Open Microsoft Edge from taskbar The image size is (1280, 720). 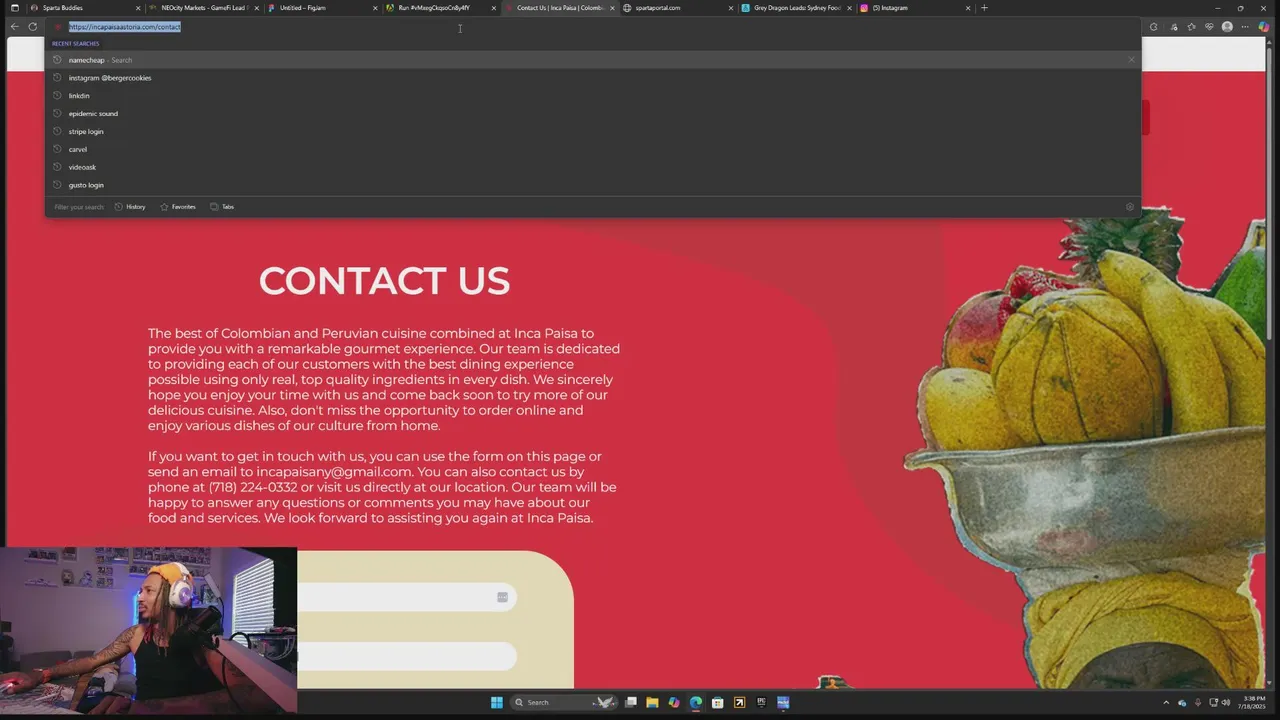tap(696, 702)
